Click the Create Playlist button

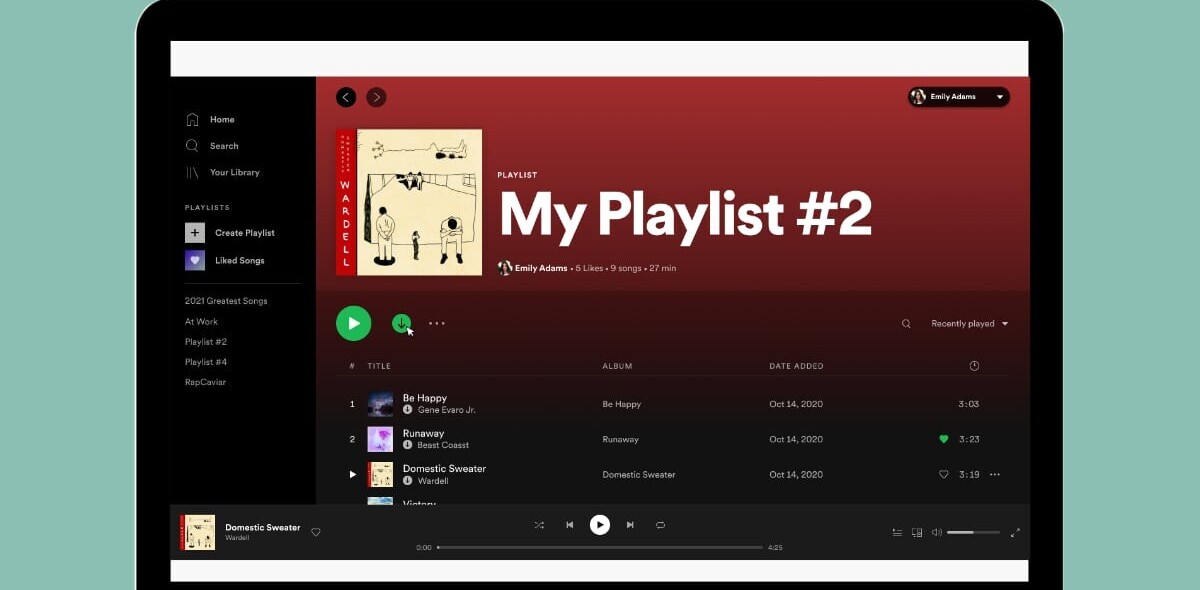coord(243,233)
